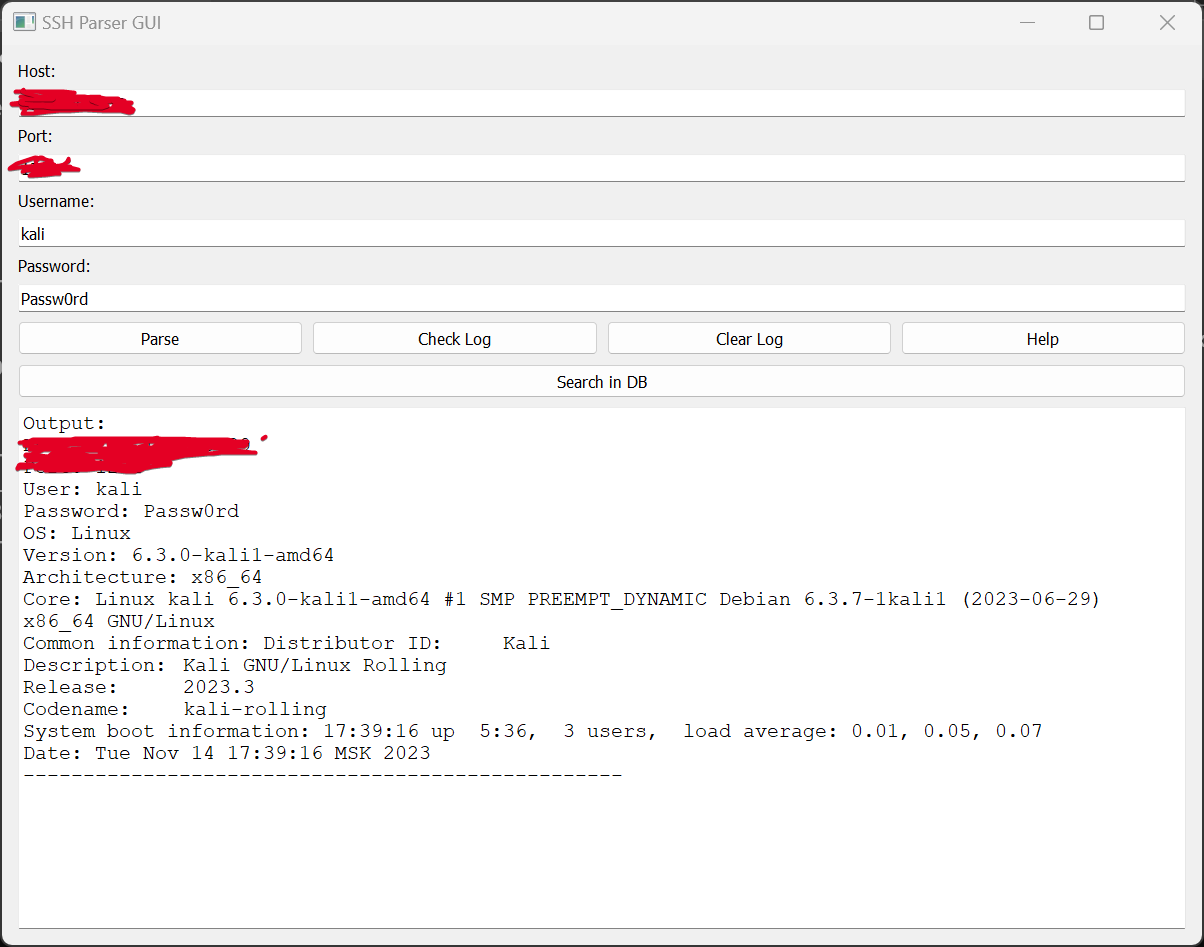Click the Password: label
Image resolution: width=1204 pixels, height=947 pixels.
54,266
